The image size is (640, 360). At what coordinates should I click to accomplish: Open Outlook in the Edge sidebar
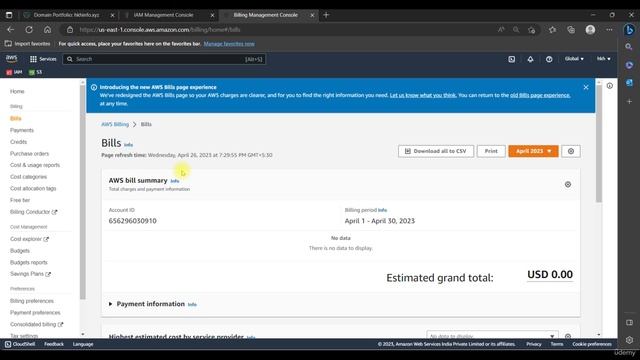coord(629,83)
